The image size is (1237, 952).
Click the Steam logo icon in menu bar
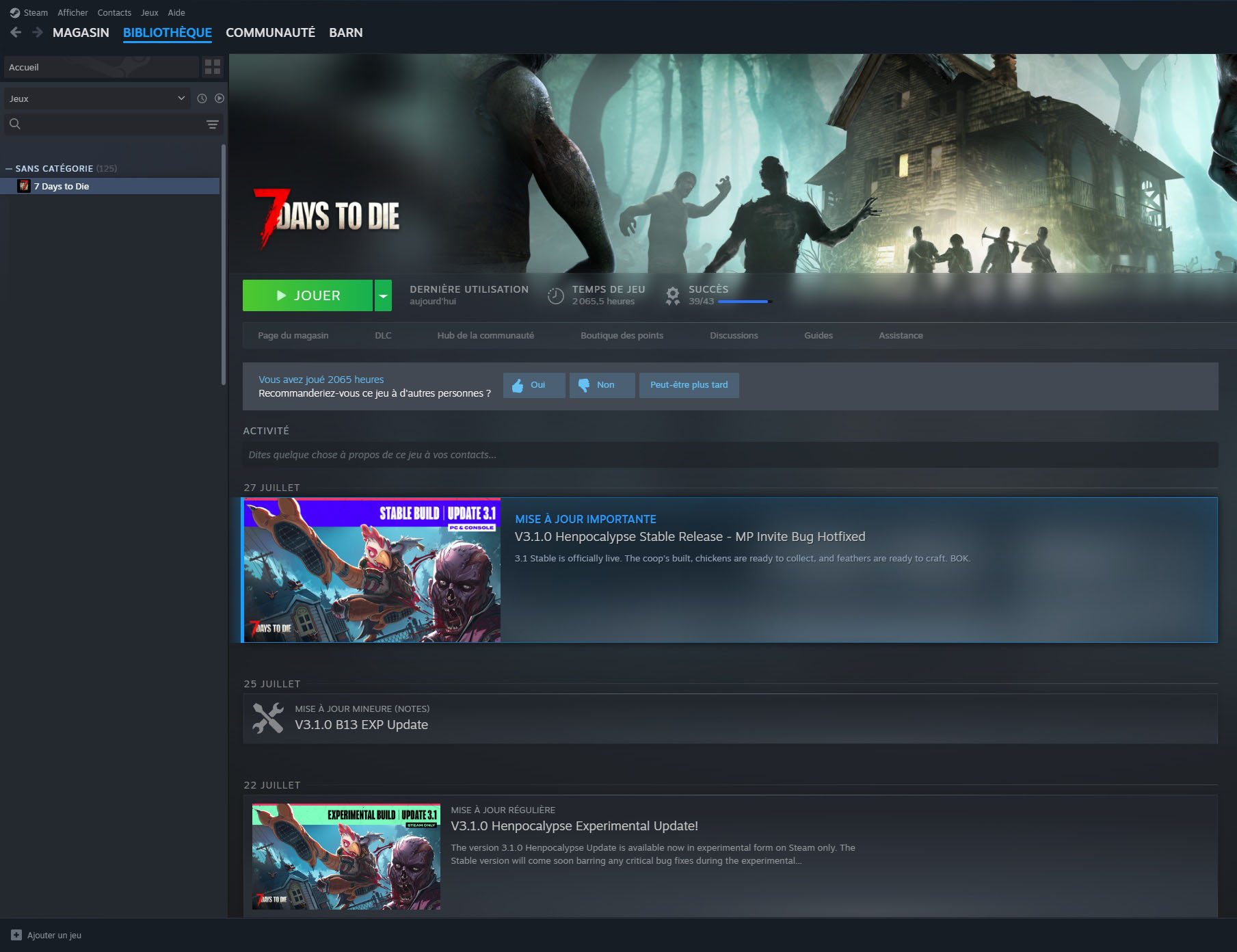tap(14, 13)
